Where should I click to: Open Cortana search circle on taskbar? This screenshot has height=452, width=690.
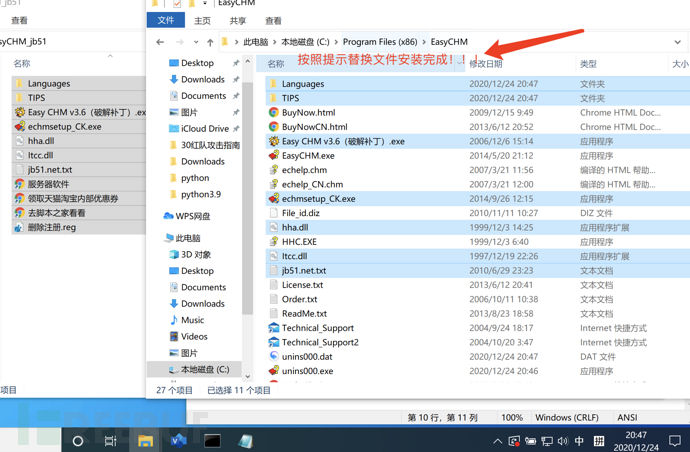[78, 441]
